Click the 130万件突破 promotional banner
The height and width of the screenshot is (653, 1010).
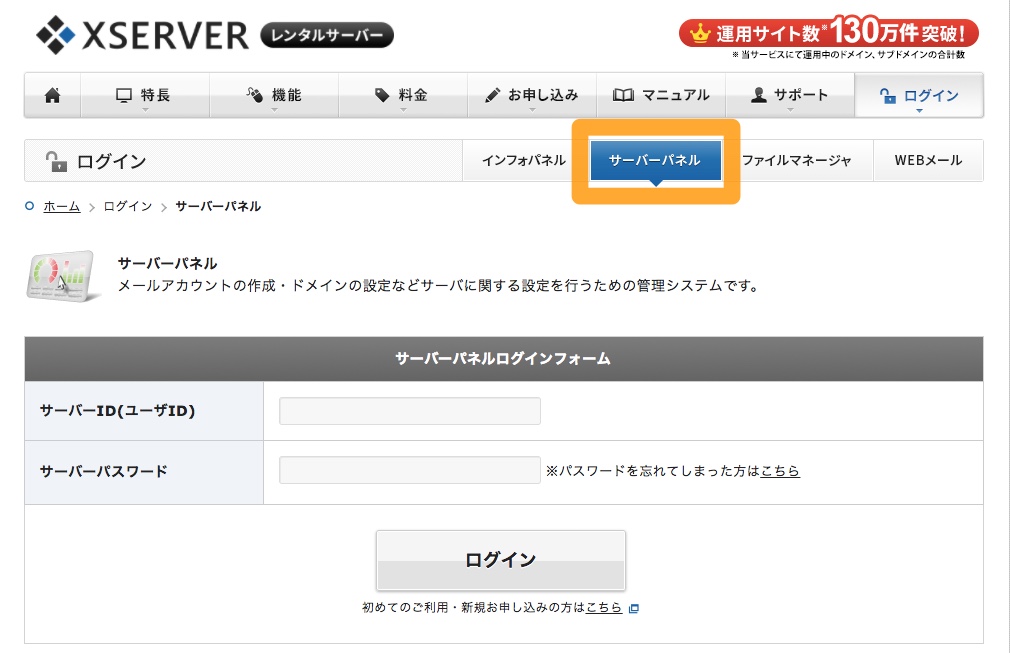point(829,33)
